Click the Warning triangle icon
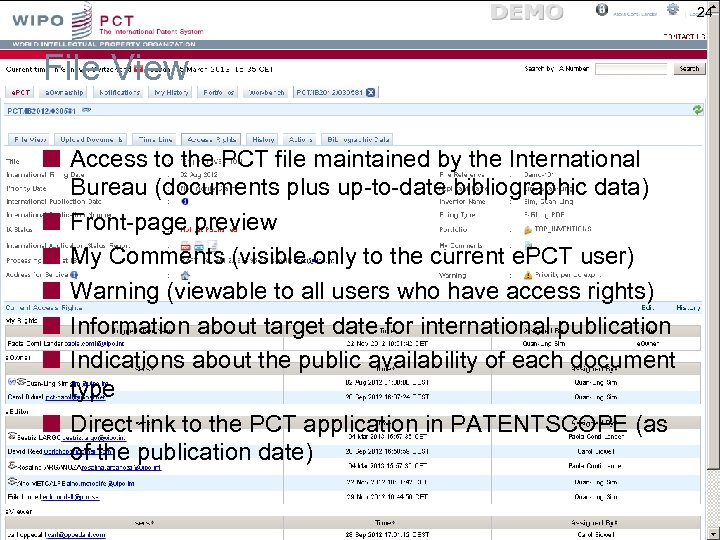Image resolution: width=720 pixels, height=540 pixels. (528, 275)
